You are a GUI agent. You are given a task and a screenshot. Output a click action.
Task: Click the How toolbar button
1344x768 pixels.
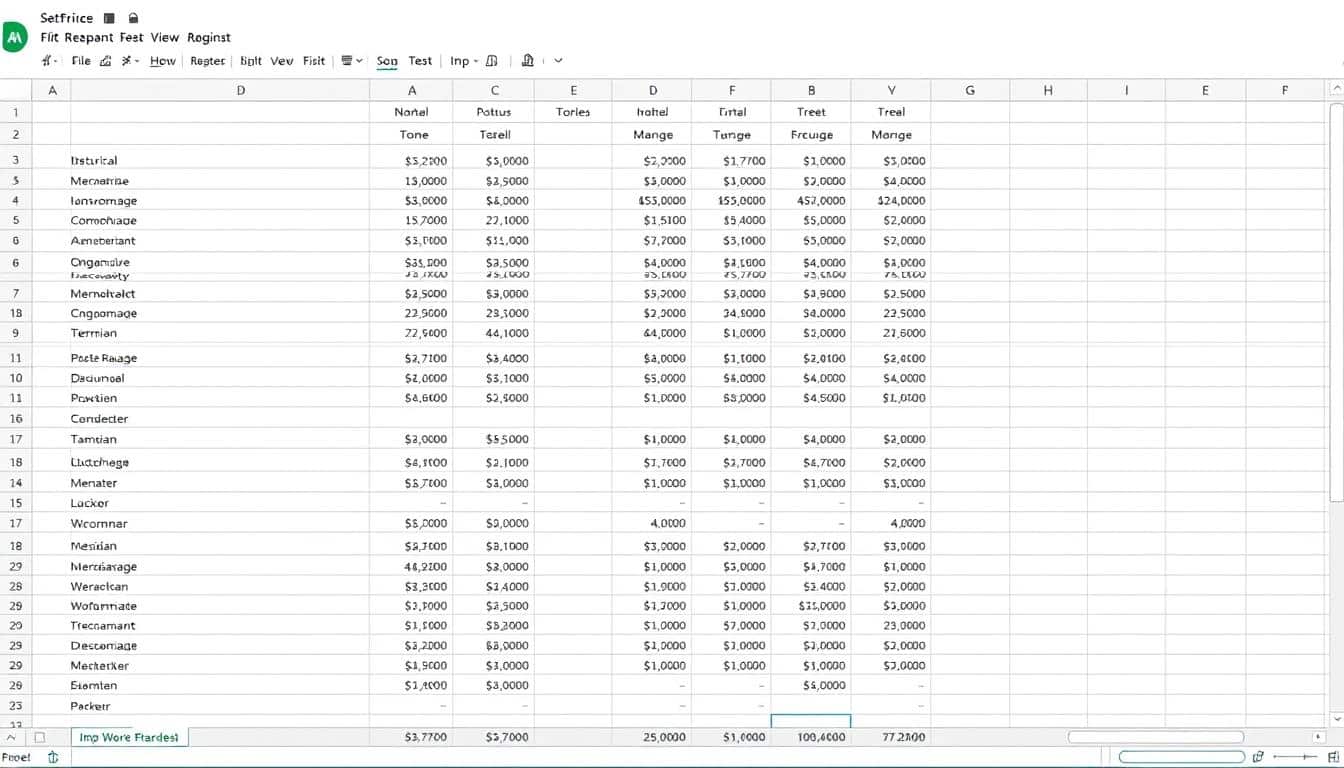(162, 61)
